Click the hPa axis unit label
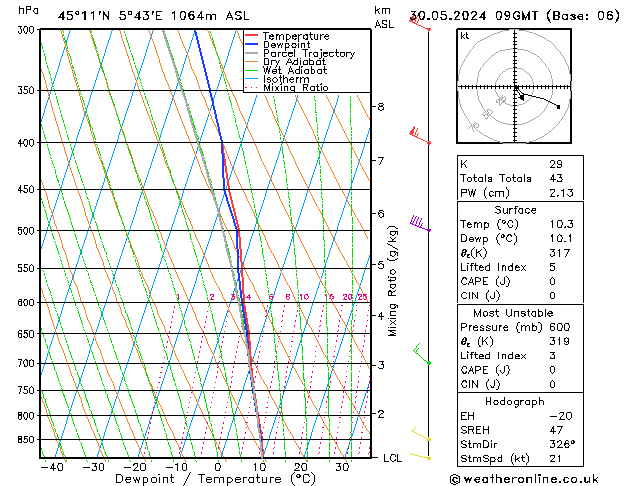 pos(28,10)
